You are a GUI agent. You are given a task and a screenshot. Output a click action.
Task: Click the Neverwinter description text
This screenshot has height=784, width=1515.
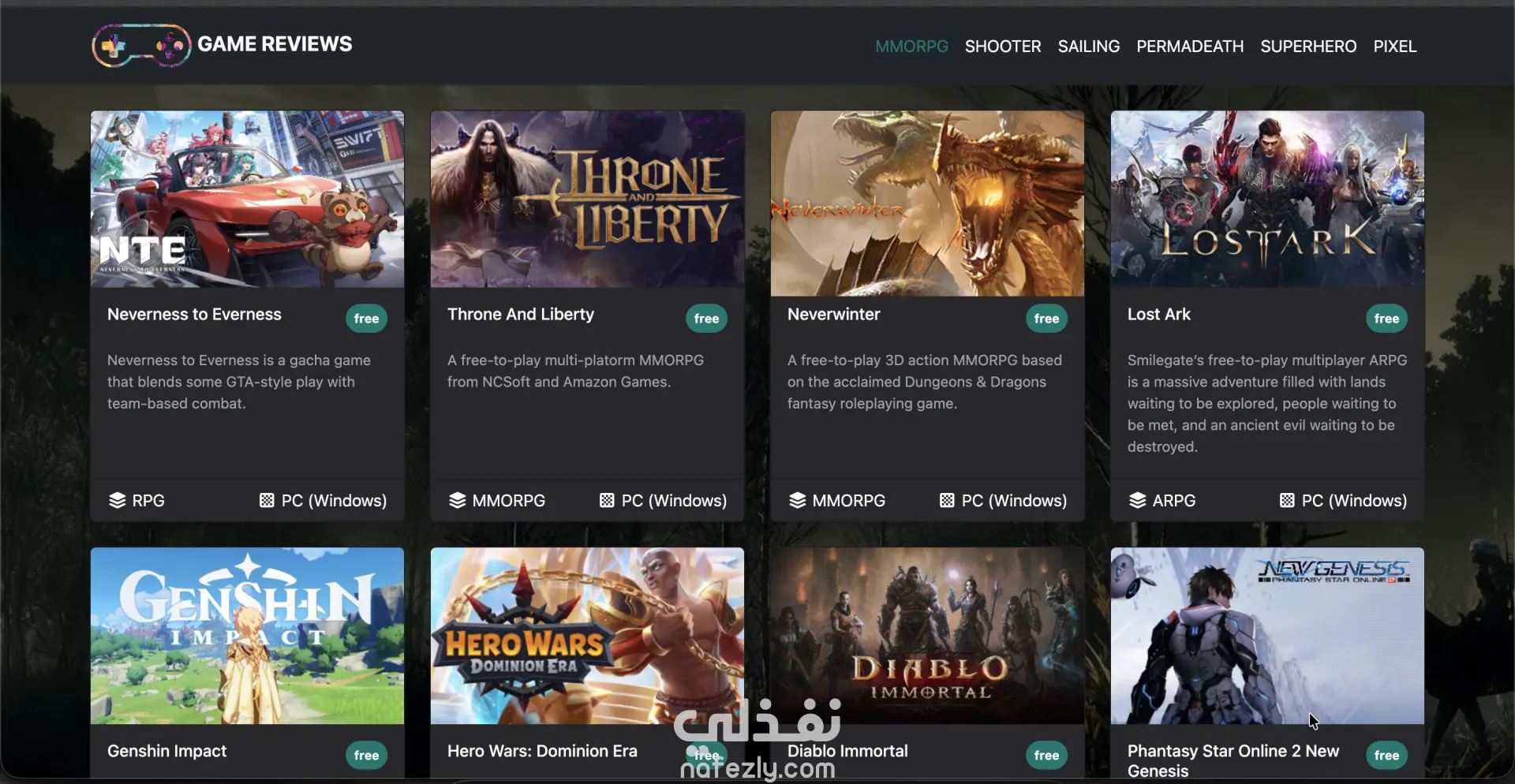pos(925,382)
